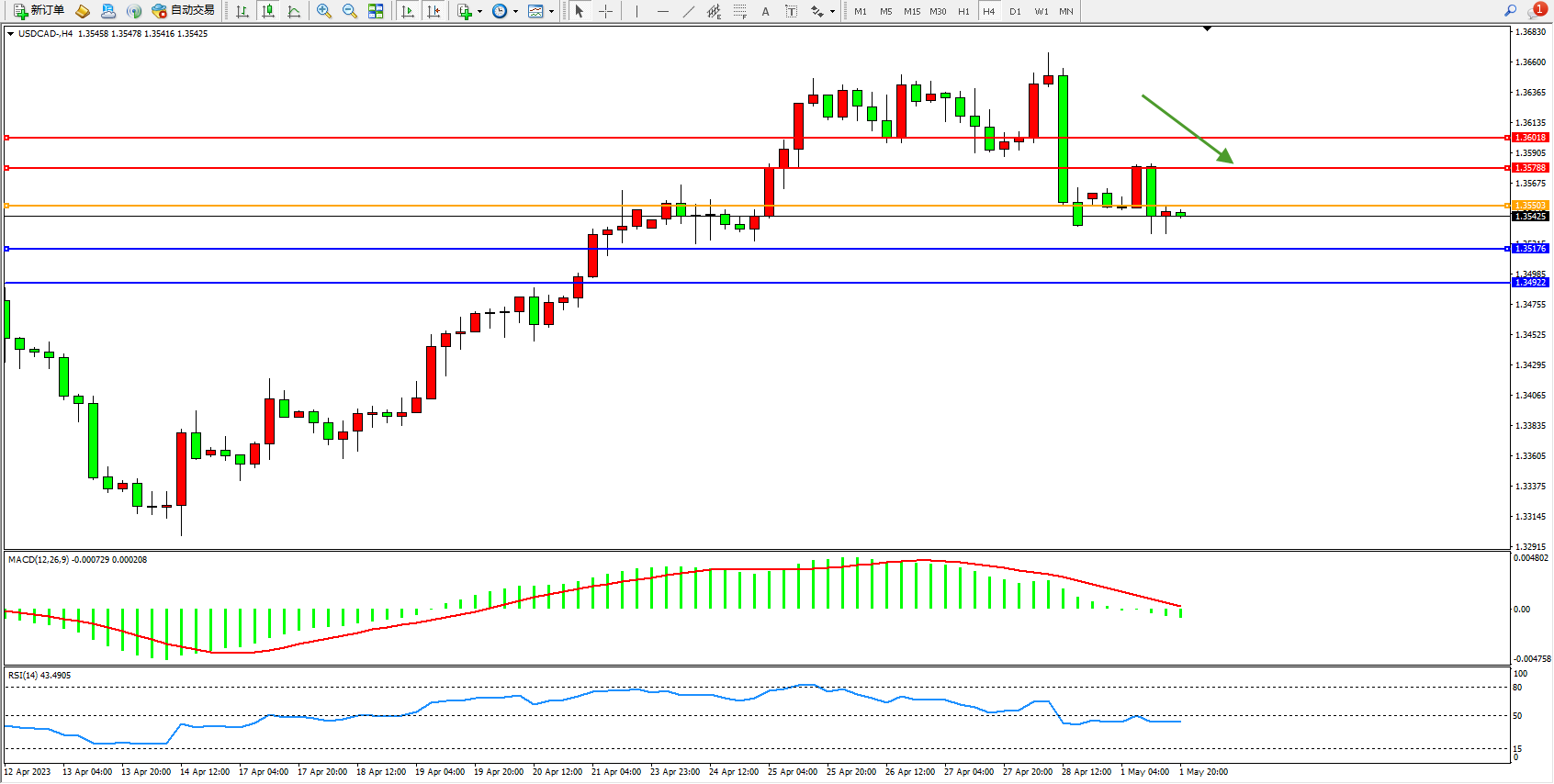Viewport: 1554px width, 784px height.
Task: Zoom out of the chart
Action: pos(350,11)
